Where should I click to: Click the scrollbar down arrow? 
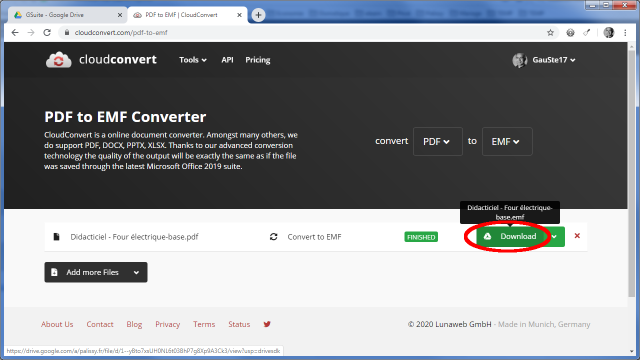point(632,351)
